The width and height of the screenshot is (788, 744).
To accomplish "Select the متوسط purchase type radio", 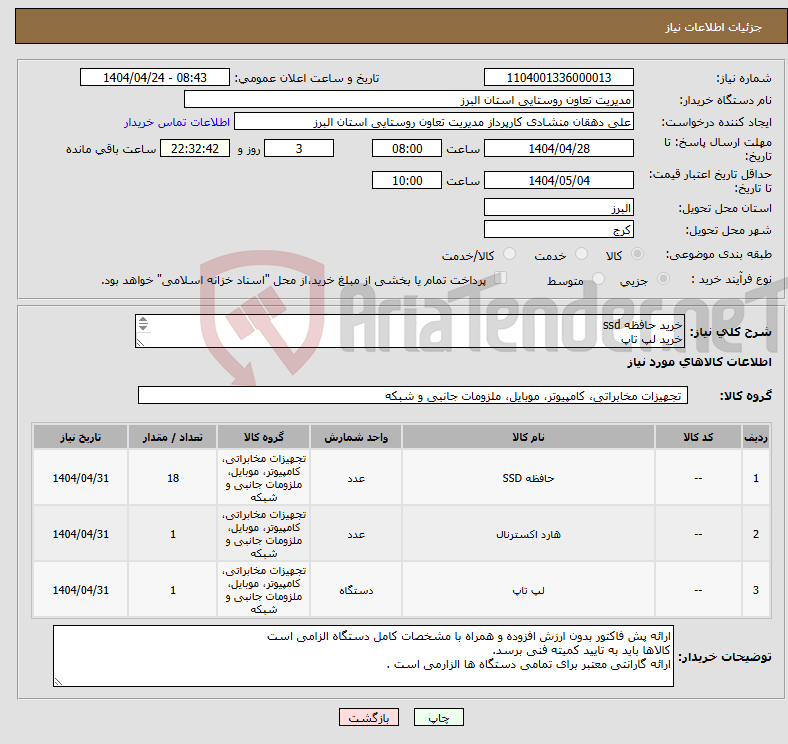I will point(598,278).
